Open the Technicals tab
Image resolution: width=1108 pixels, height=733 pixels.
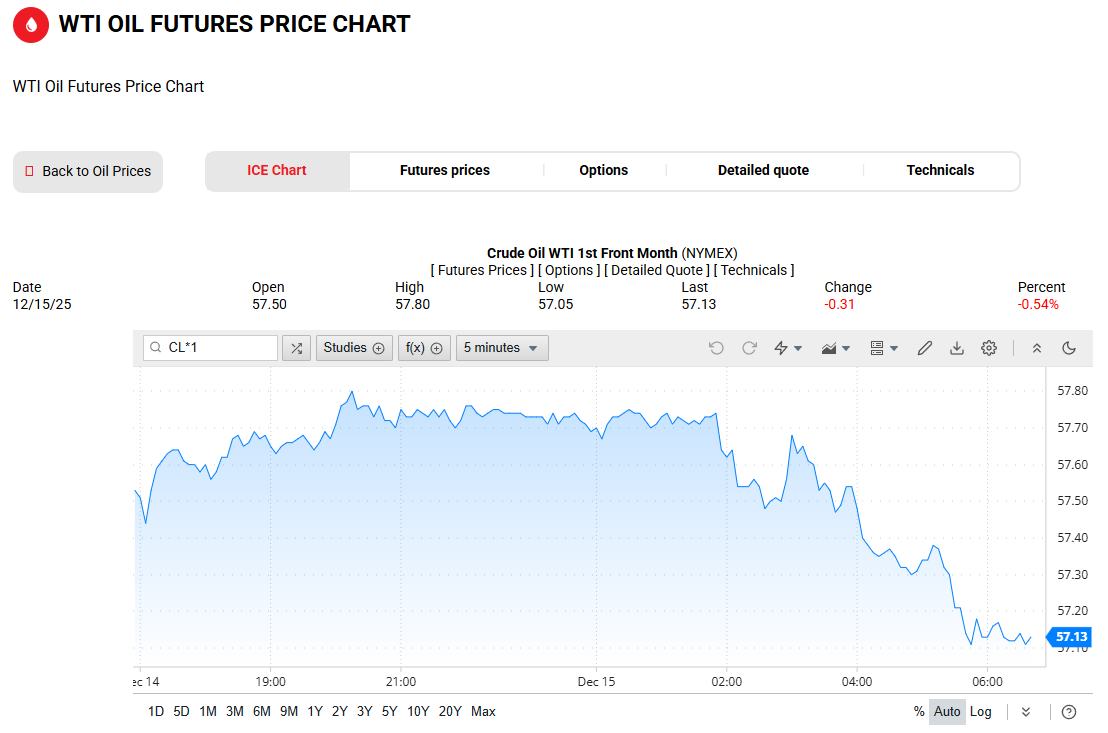pos(940,171)
